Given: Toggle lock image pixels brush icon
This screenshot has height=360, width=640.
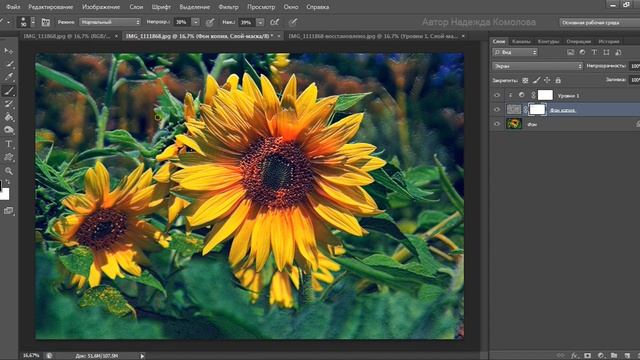Looking at the screenshot, I should (x=536, y=80).
